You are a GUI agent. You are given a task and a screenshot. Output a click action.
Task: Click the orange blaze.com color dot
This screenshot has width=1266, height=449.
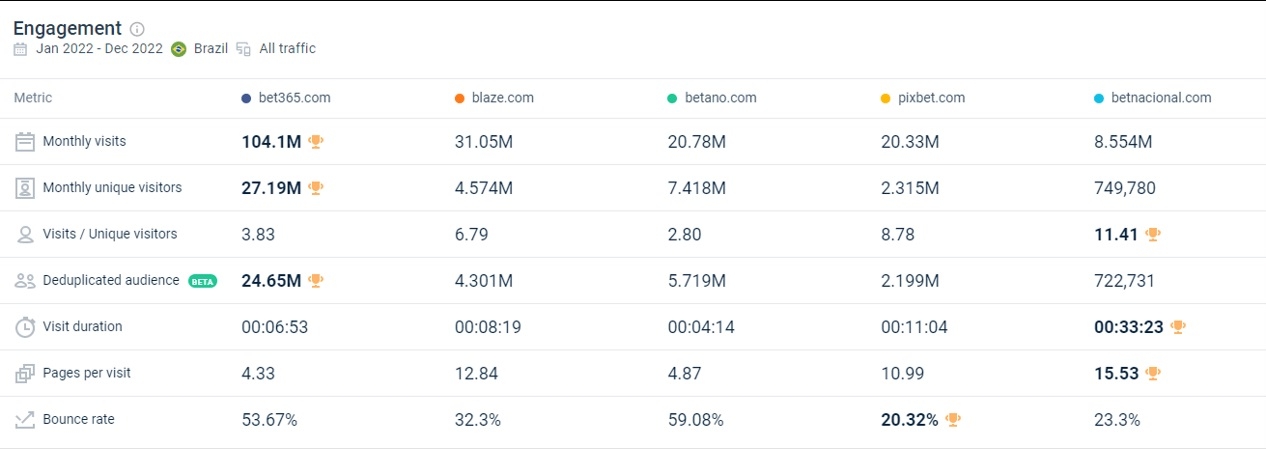[459, 98]
